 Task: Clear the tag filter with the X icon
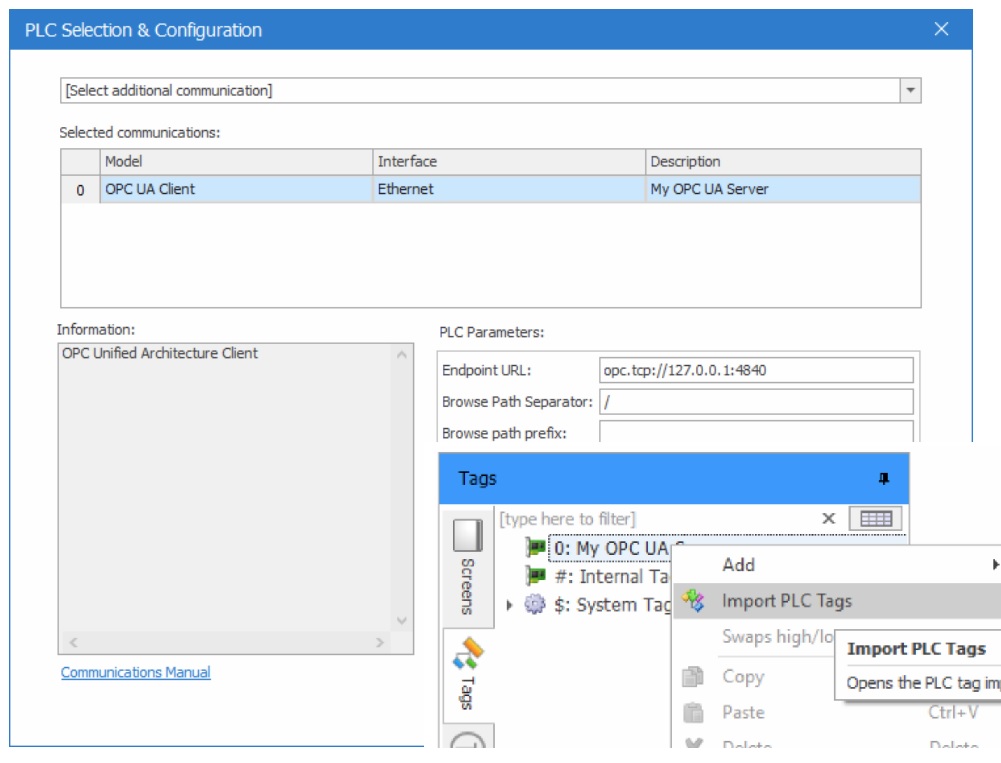click(x=828, y=518)
